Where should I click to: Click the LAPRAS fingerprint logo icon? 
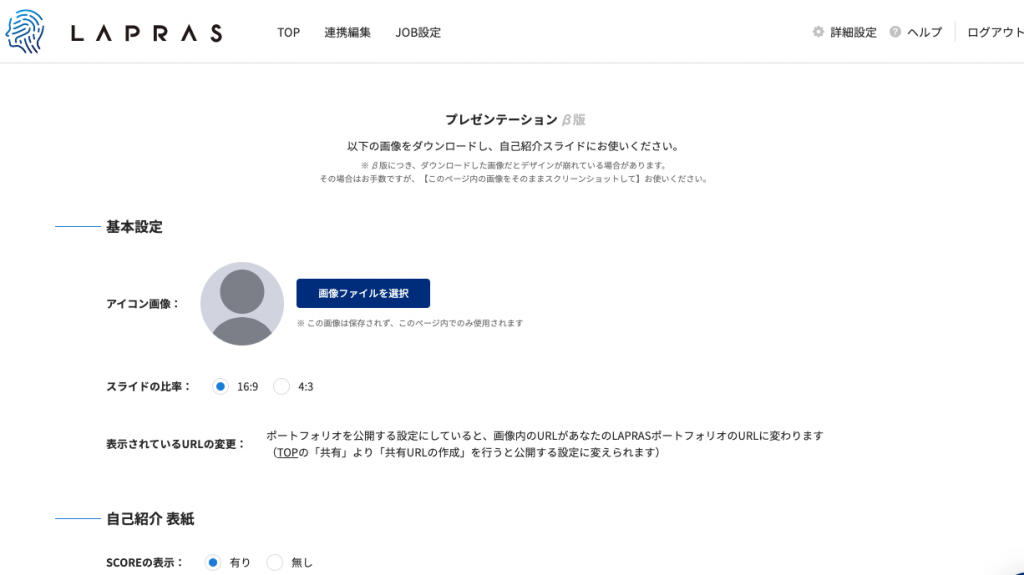coord(25,31)
